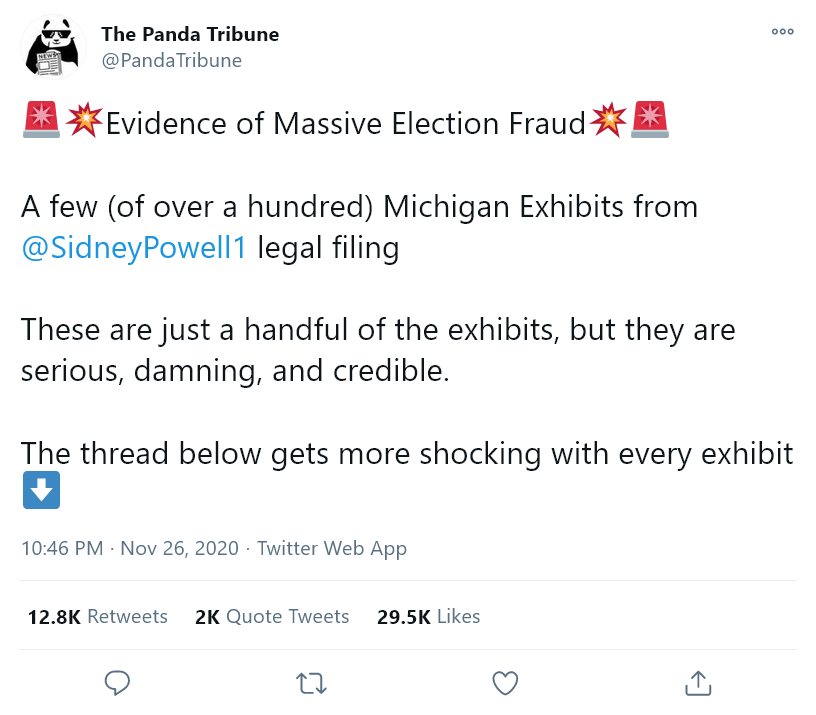Click the siren emoji ending the headline
This screenshot has width=816, height=715.
coord(651,121)
